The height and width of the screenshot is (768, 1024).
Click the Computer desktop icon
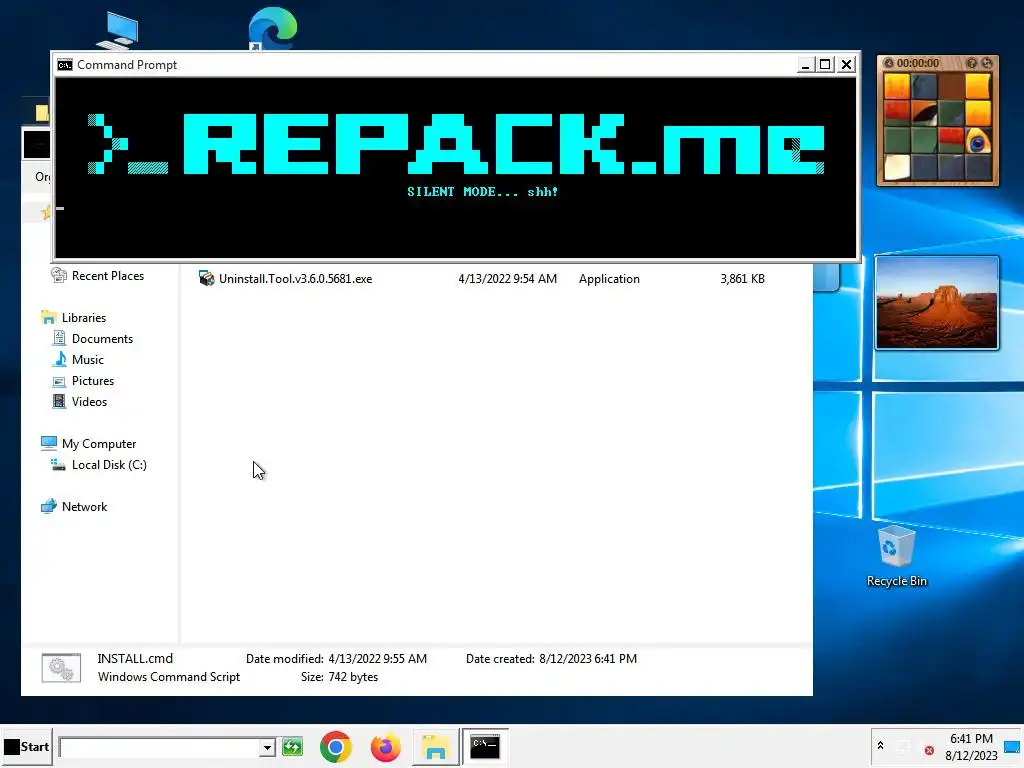click(x=118, y=30)
